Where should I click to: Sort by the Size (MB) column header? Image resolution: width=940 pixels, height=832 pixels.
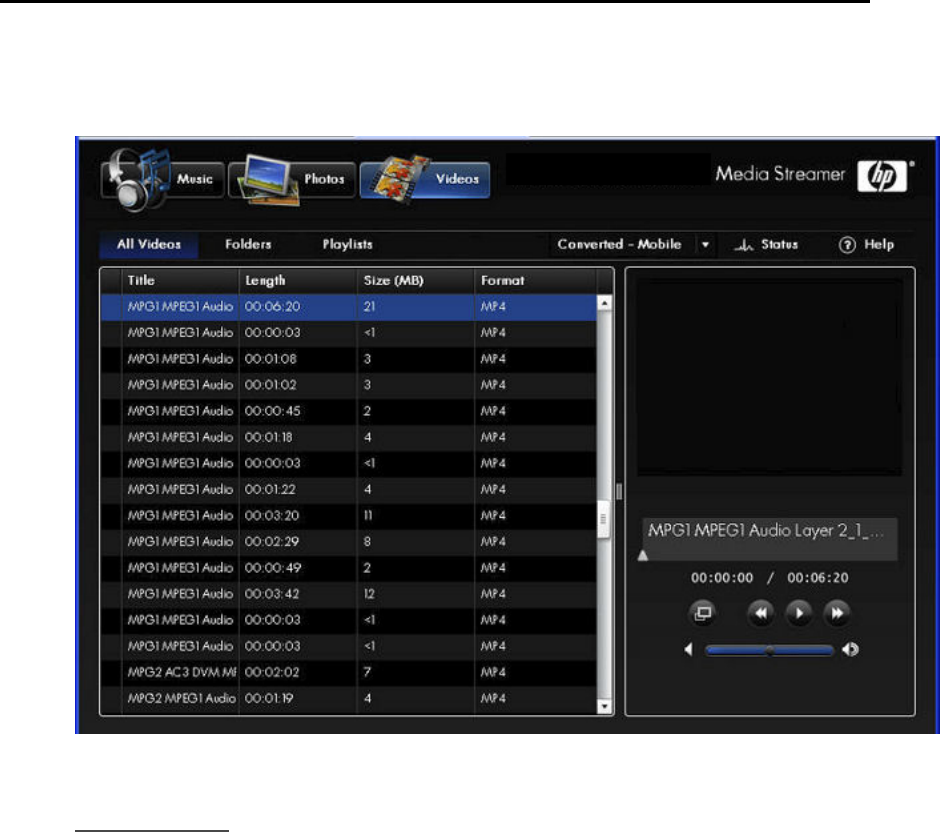[x=415, y=281]
